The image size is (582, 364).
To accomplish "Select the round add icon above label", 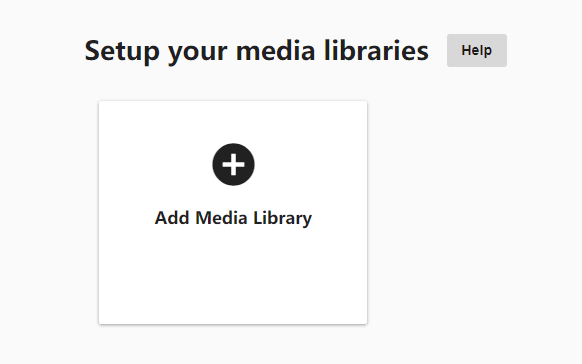I will point(233,164).
